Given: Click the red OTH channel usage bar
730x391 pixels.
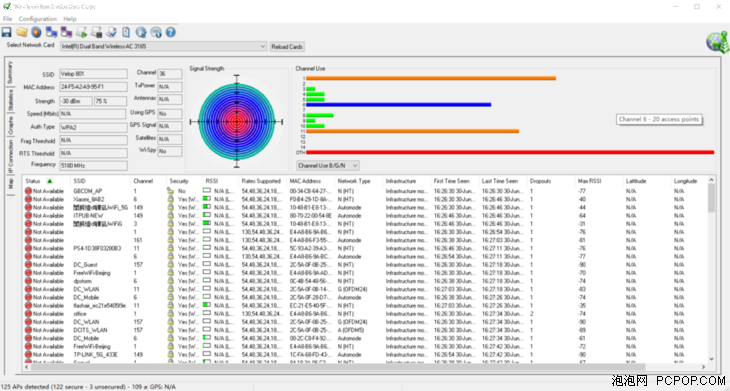Looking at the screenshot, I should [510, 152].
